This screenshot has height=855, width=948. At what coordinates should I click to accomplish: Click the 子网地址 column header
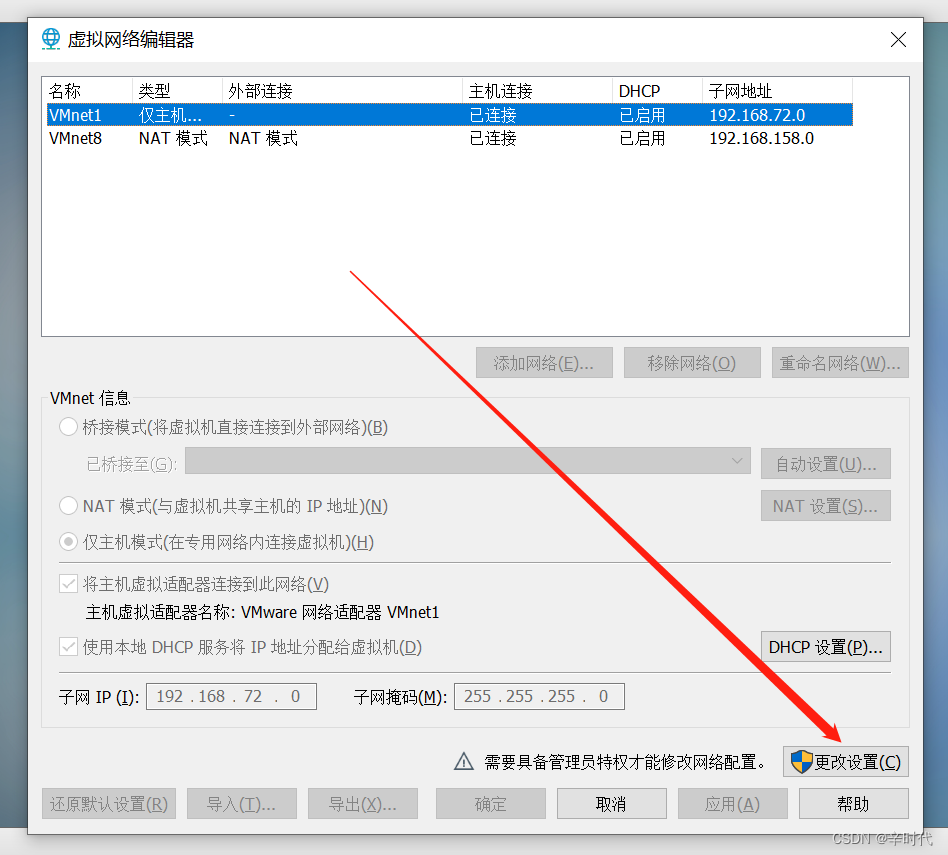coord(778,91)
